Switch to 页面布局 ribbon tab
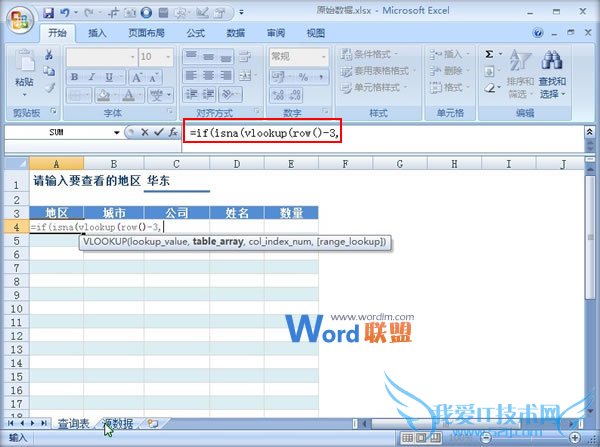This screenshot has width=600, height=447. click(146, 33)
